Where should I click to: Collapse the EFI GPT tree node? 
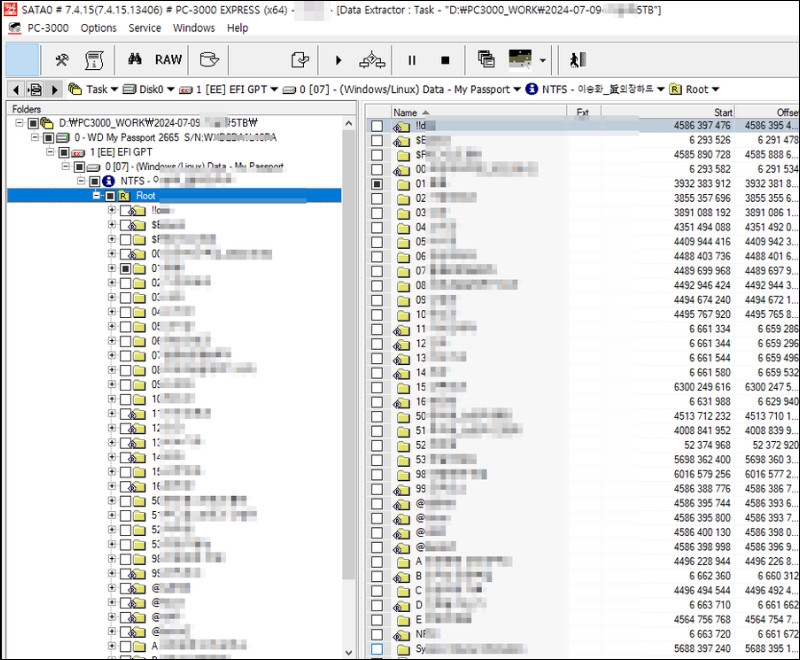[50, 152]
